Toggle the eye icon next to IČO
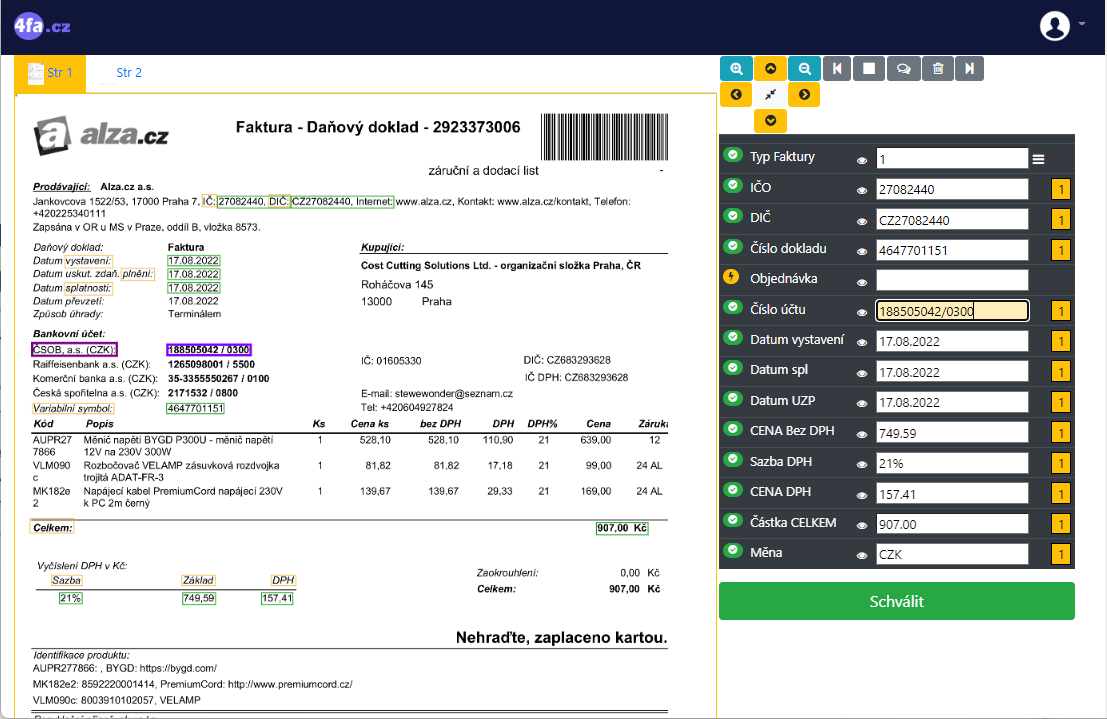 click(862, 190)
